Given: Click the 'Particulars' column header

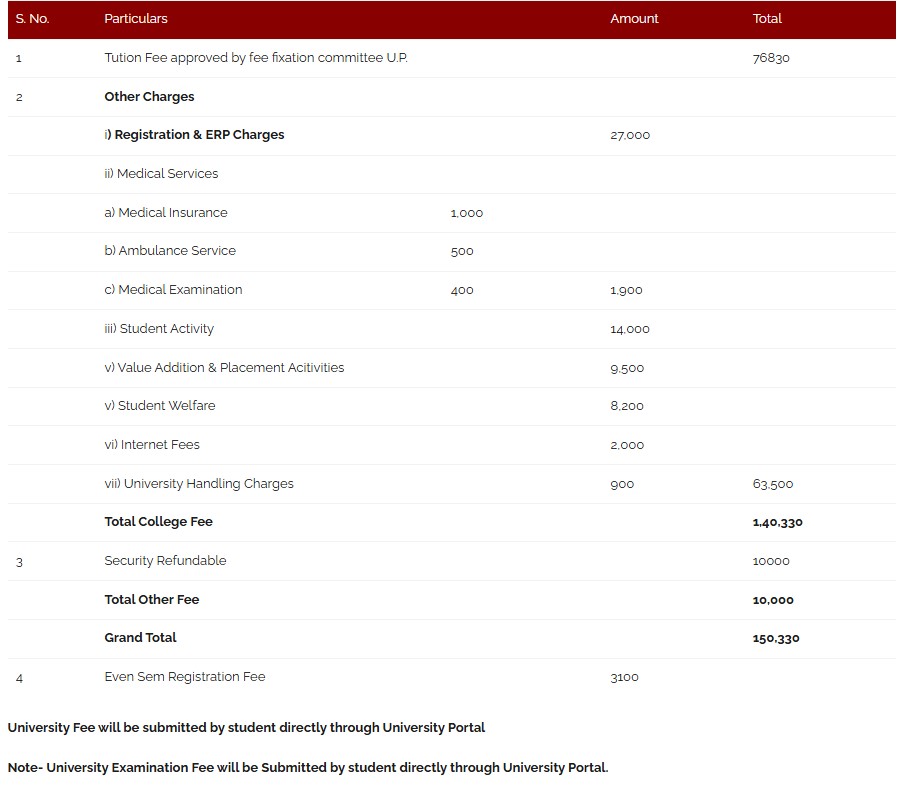Looking at the screenshot, I should [136, 19].
